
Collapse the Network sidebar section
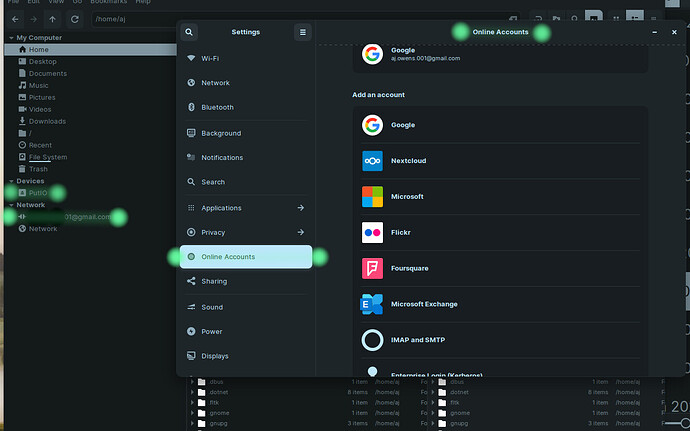pos(11,205)
